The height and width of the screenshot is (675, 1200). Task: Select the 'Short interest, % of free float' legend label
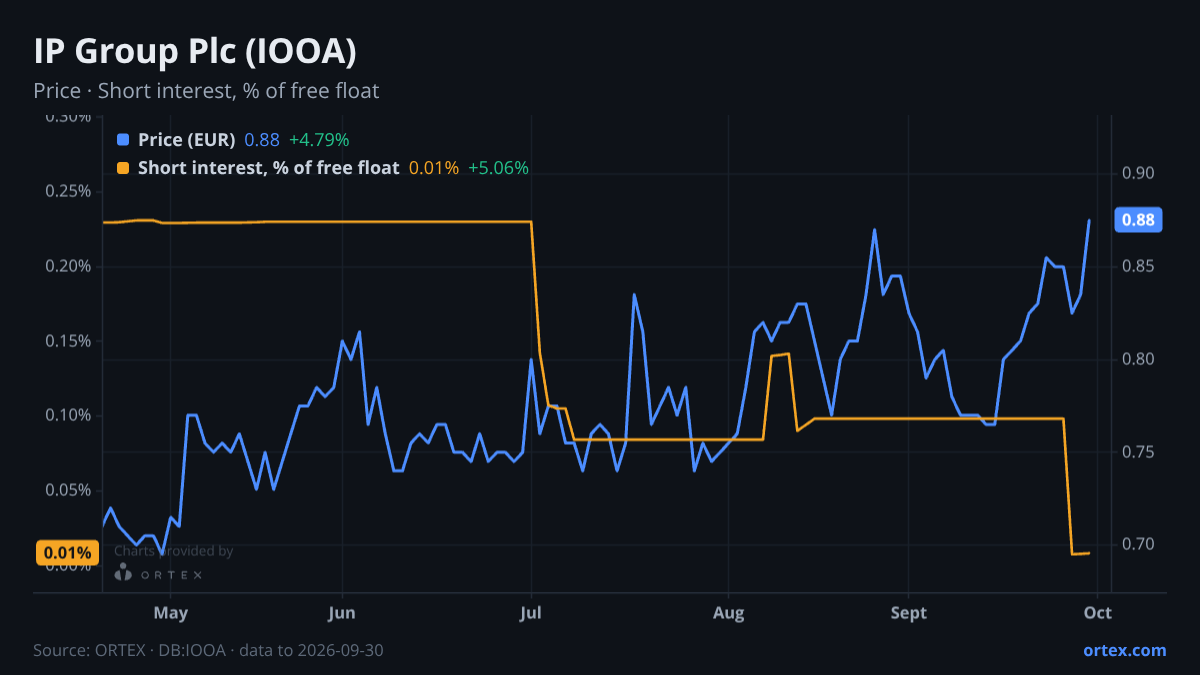pos(269,168)
